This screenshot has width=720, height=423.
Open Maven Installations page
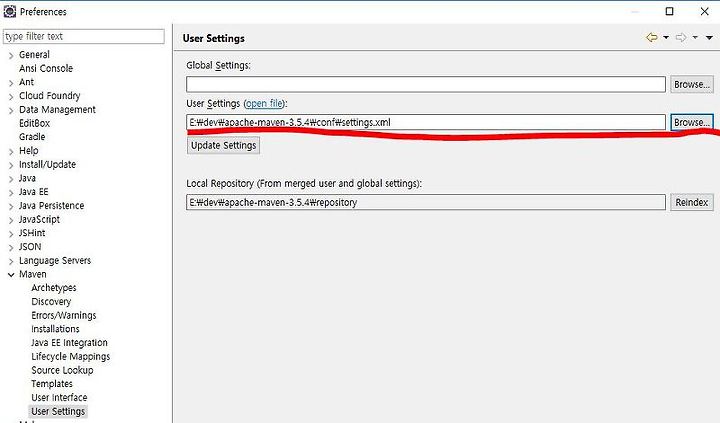[55, 329]
